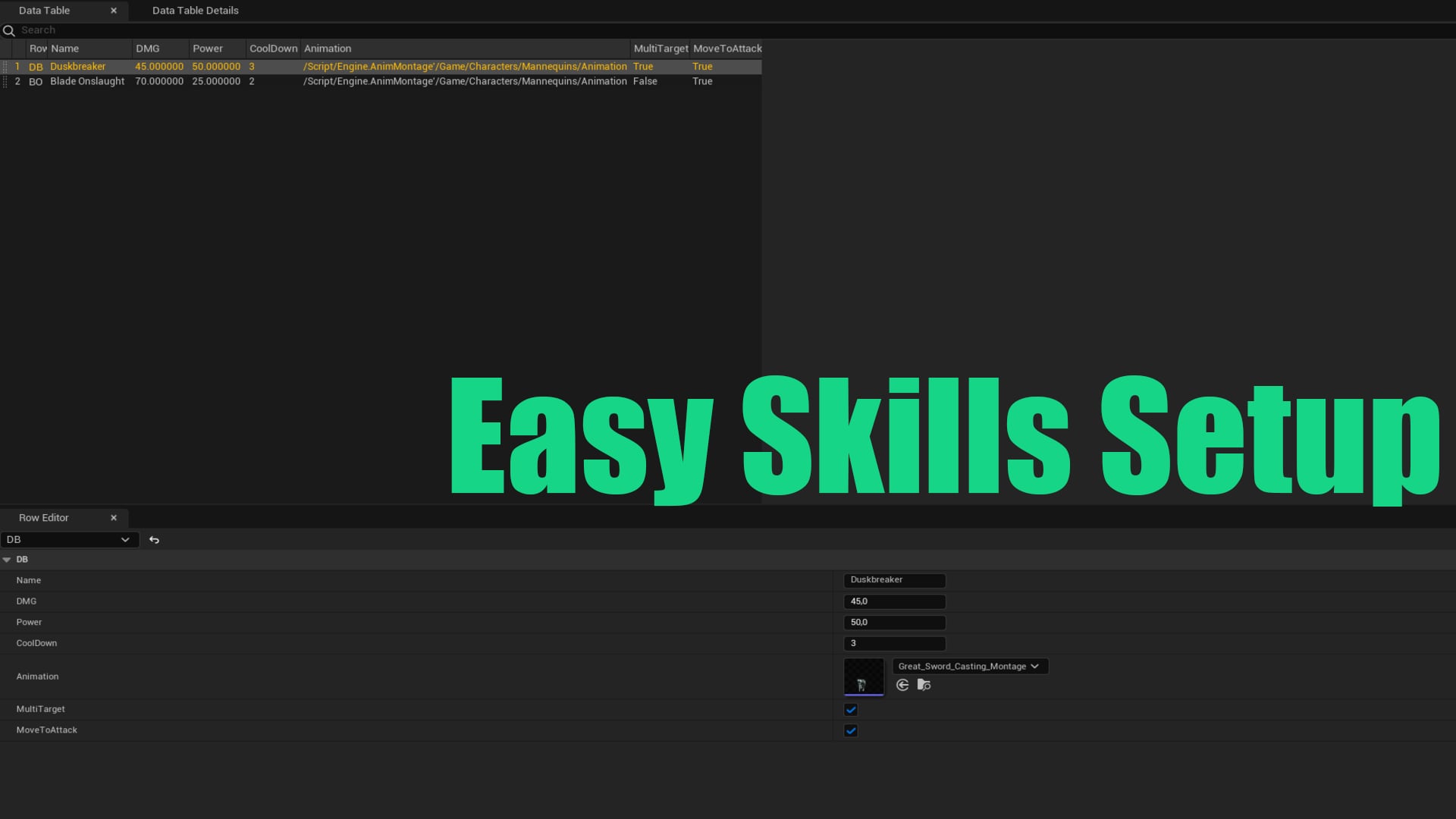Switch to the Data Table Details tab
1456x819 pixels.
tap(194, 11)
